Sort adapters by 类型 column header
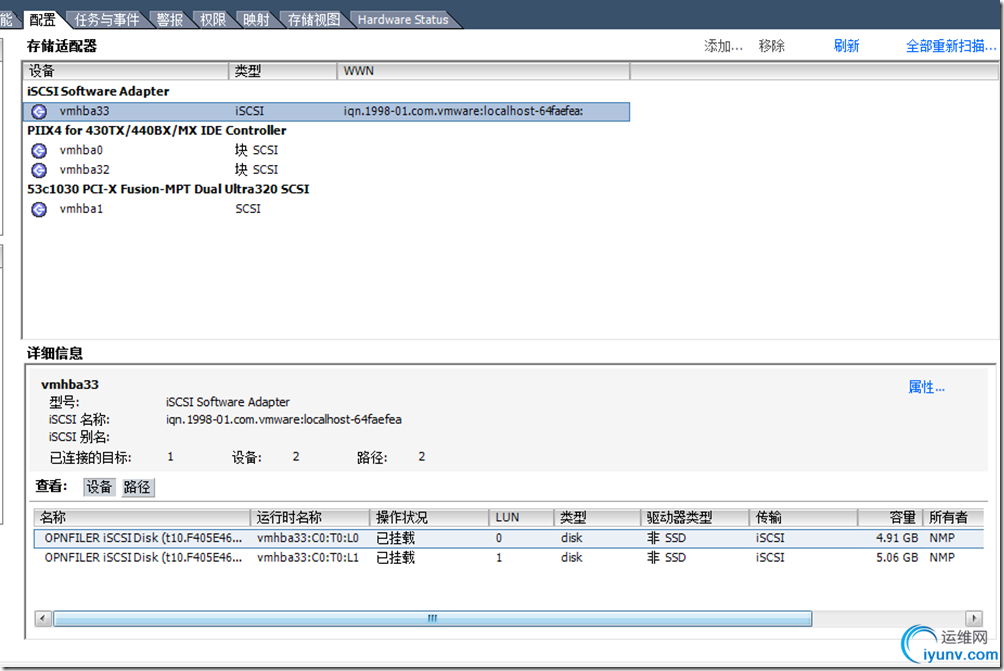 283,71
